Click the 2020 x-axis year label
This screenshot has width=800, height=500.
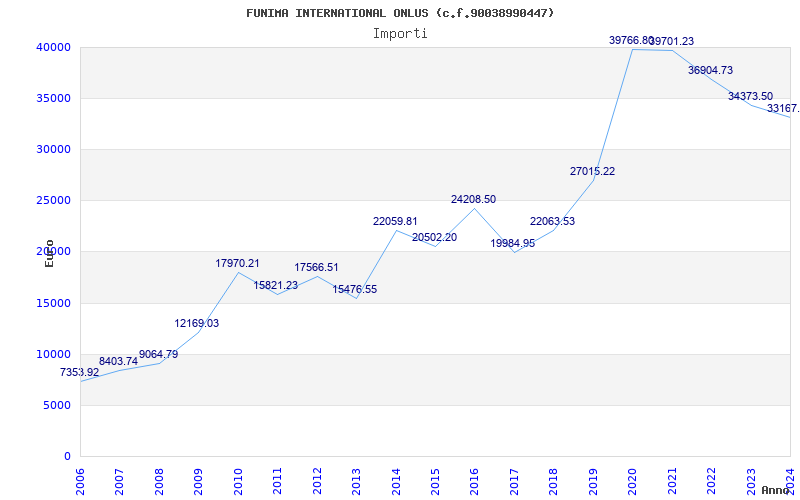tap(633, 481)
